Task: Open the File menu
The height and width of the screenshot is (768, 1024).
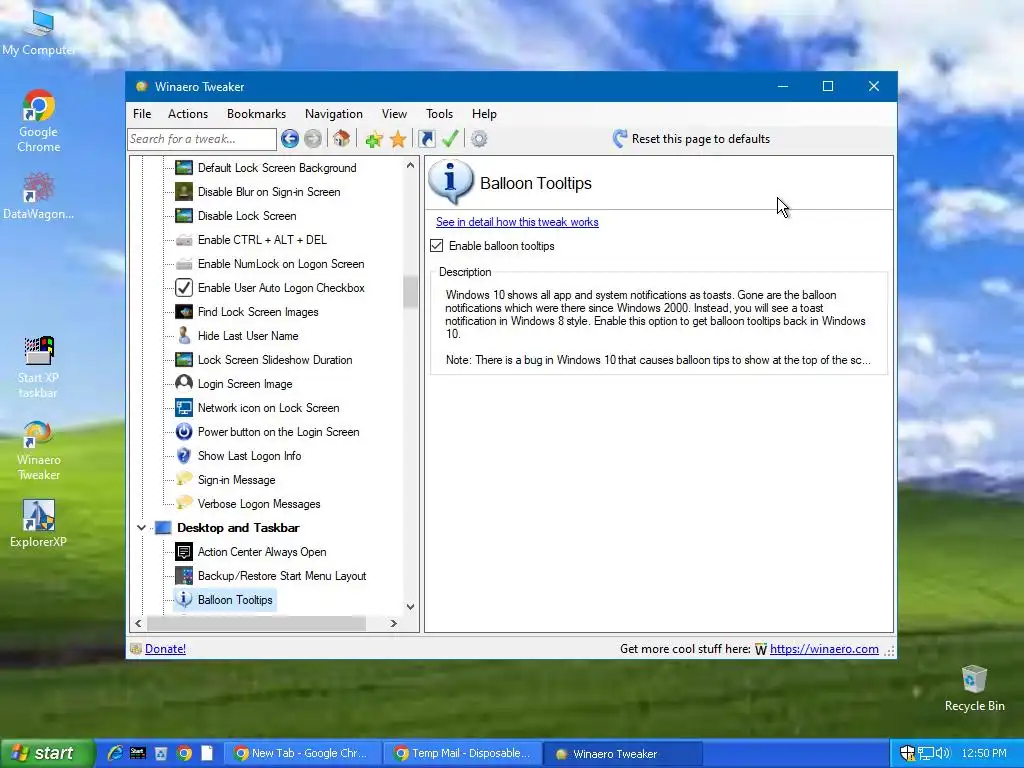Action: [142, 114]
